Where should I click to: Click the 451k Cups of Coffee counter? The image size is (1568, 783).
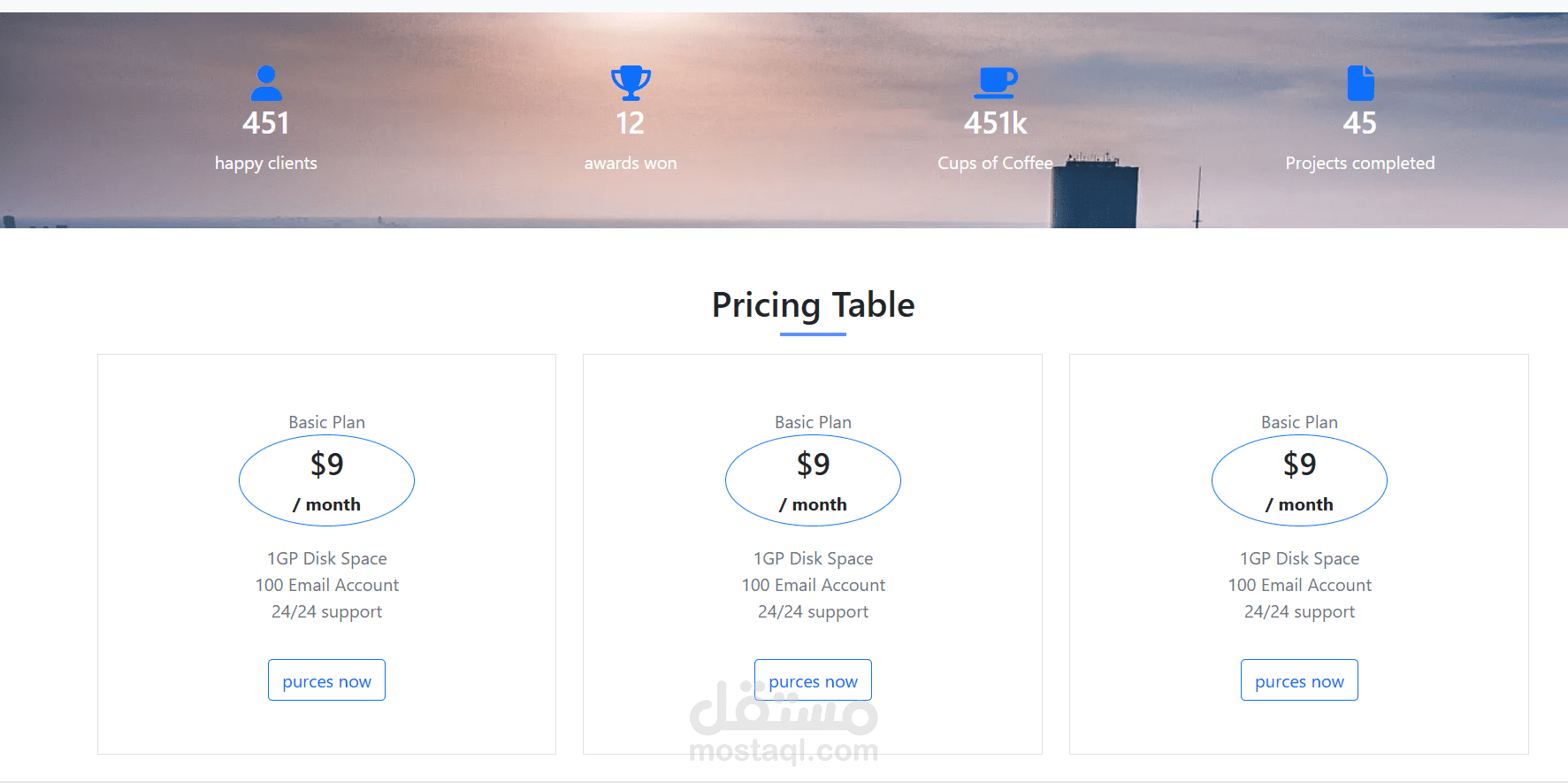995,123
